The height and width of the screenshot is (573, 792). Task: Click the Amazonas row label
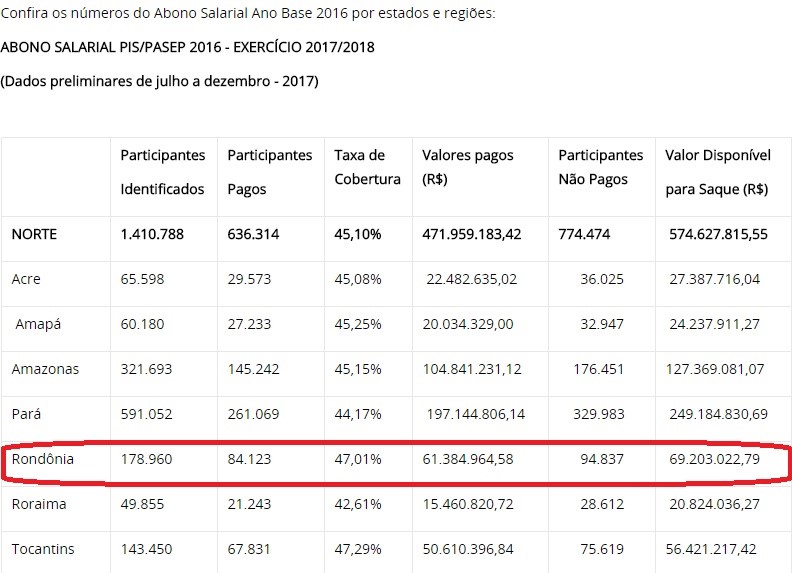coord(45,369)
